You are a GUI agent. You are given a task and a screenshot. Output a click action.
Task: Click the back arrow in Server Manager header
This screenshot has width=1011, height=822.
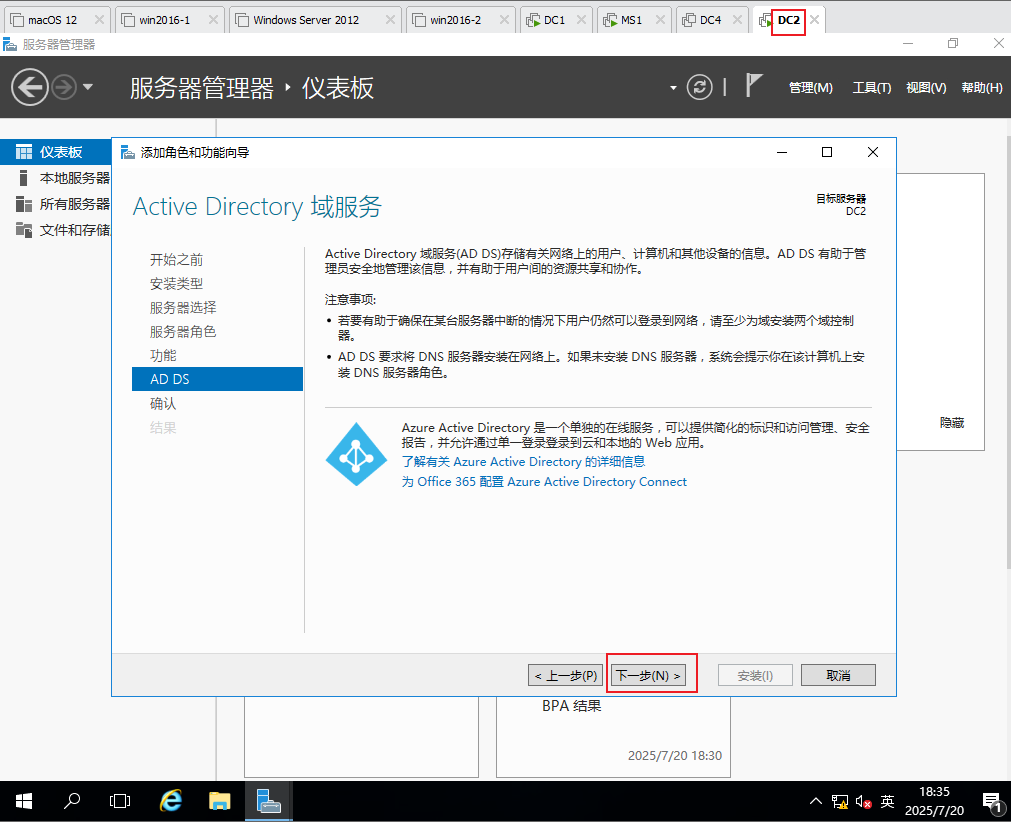click(x=30, y=87)
